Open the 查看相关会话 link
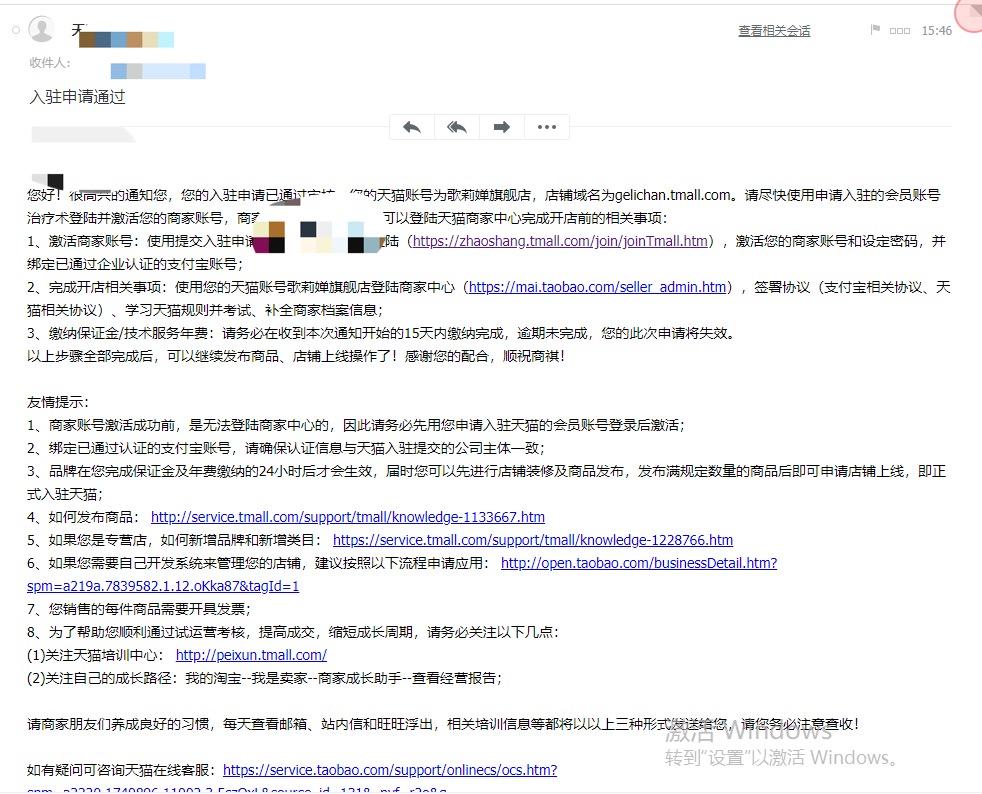 pyautogui.click(x=774, y=30)
